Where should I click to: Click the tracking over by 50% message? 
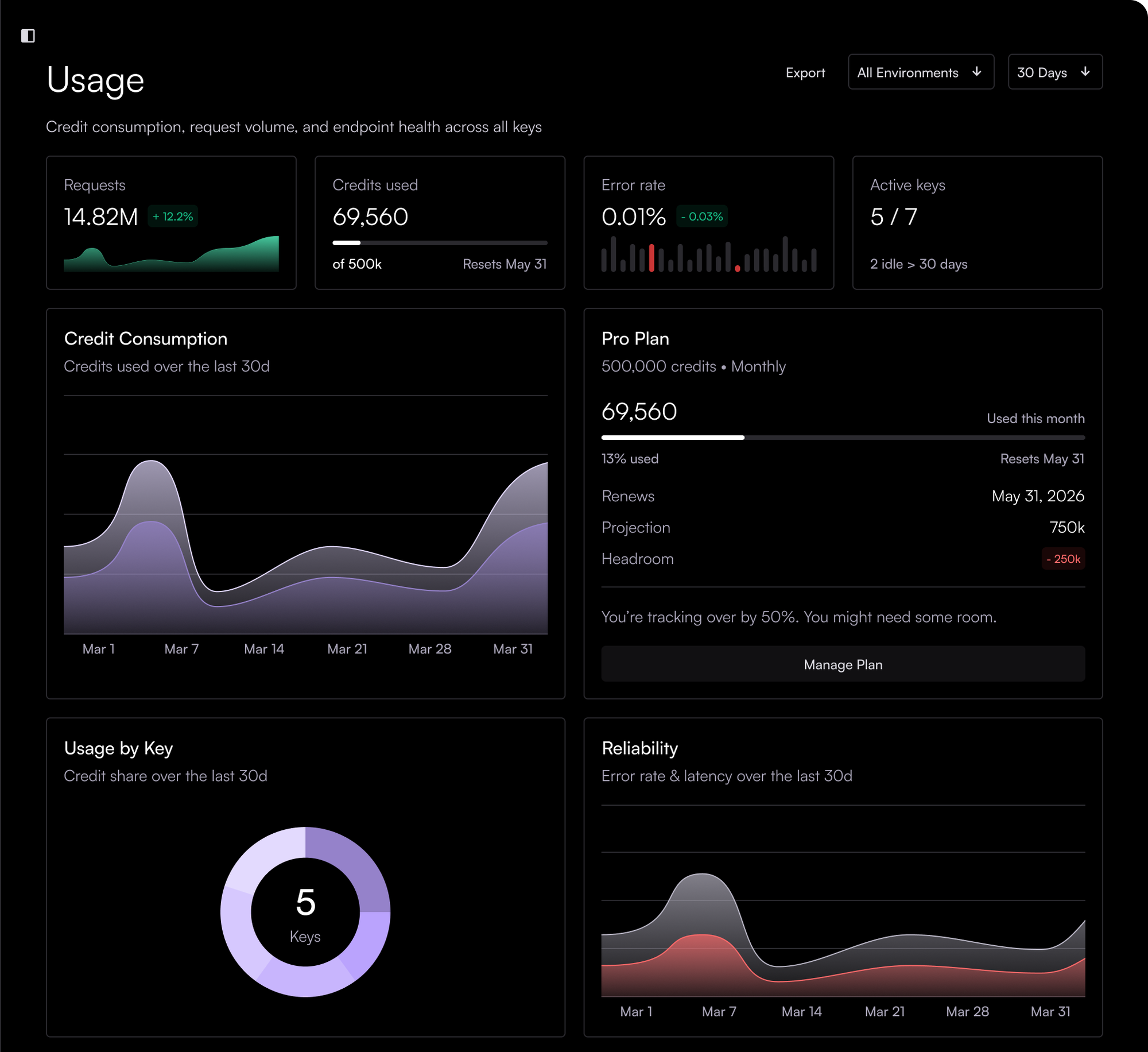point(798,617)
